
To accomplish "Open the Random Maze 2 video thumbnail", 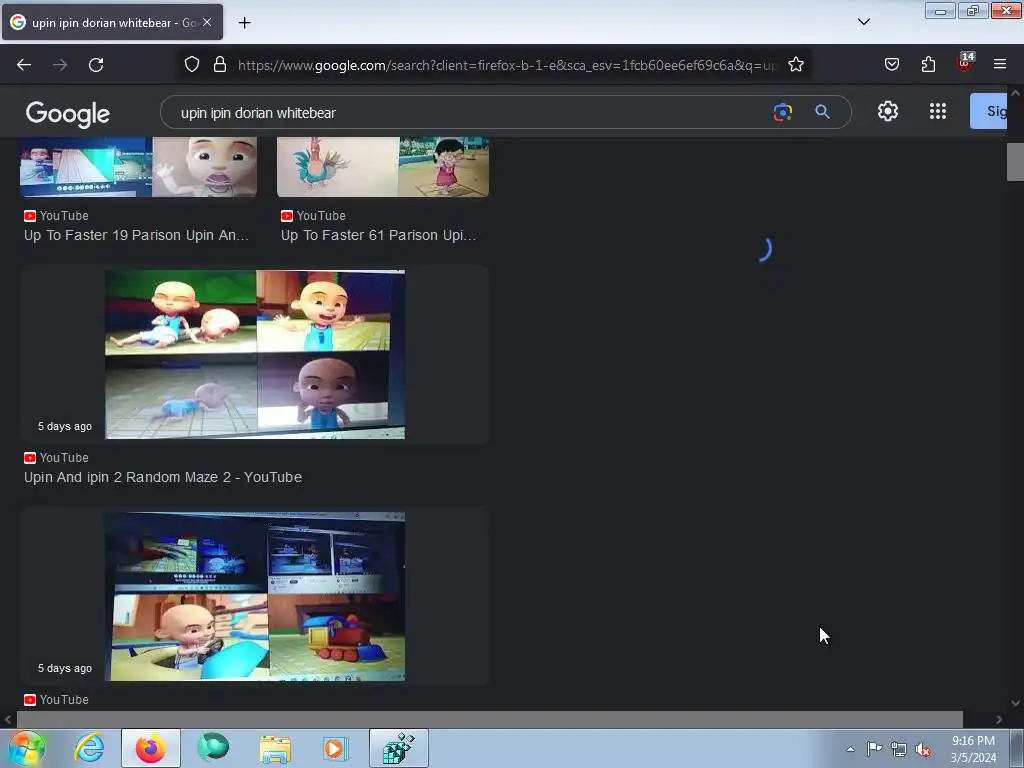I will pos(255,354).
